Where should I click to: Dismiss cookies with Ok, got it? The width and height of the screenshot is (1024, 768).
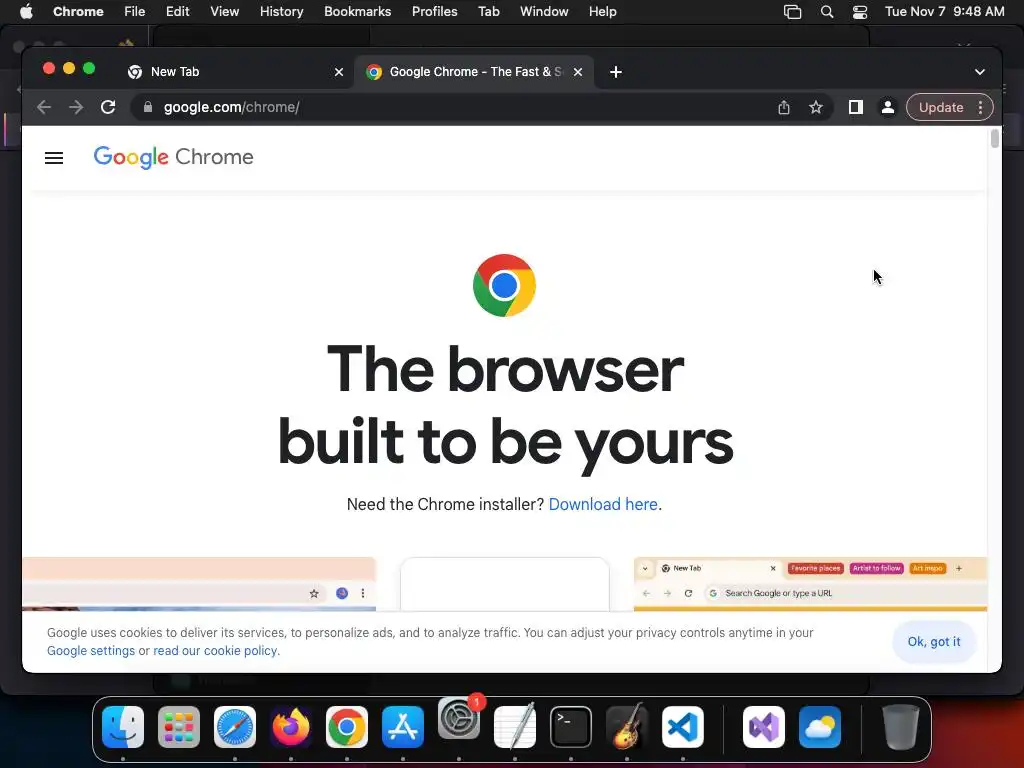(934, 642)
